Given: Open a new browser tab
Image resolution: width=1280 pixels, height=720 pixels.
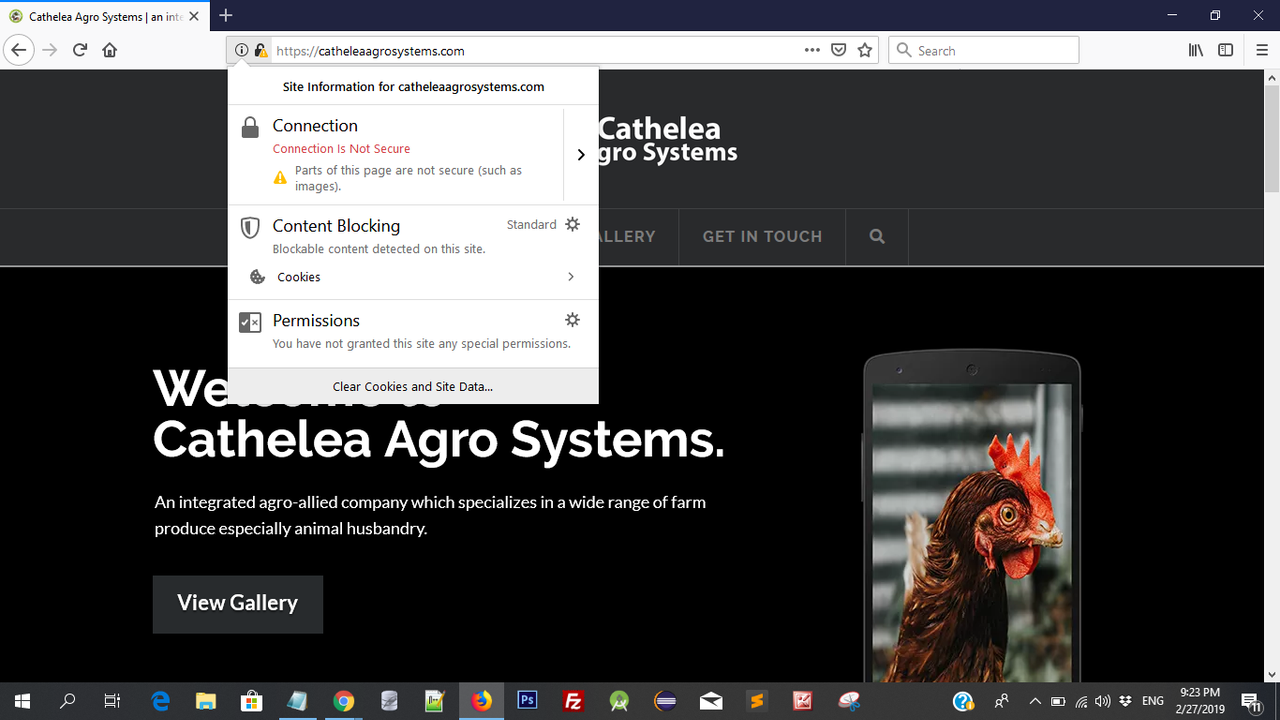Looking at the screenshot, I should coord(226,15).
